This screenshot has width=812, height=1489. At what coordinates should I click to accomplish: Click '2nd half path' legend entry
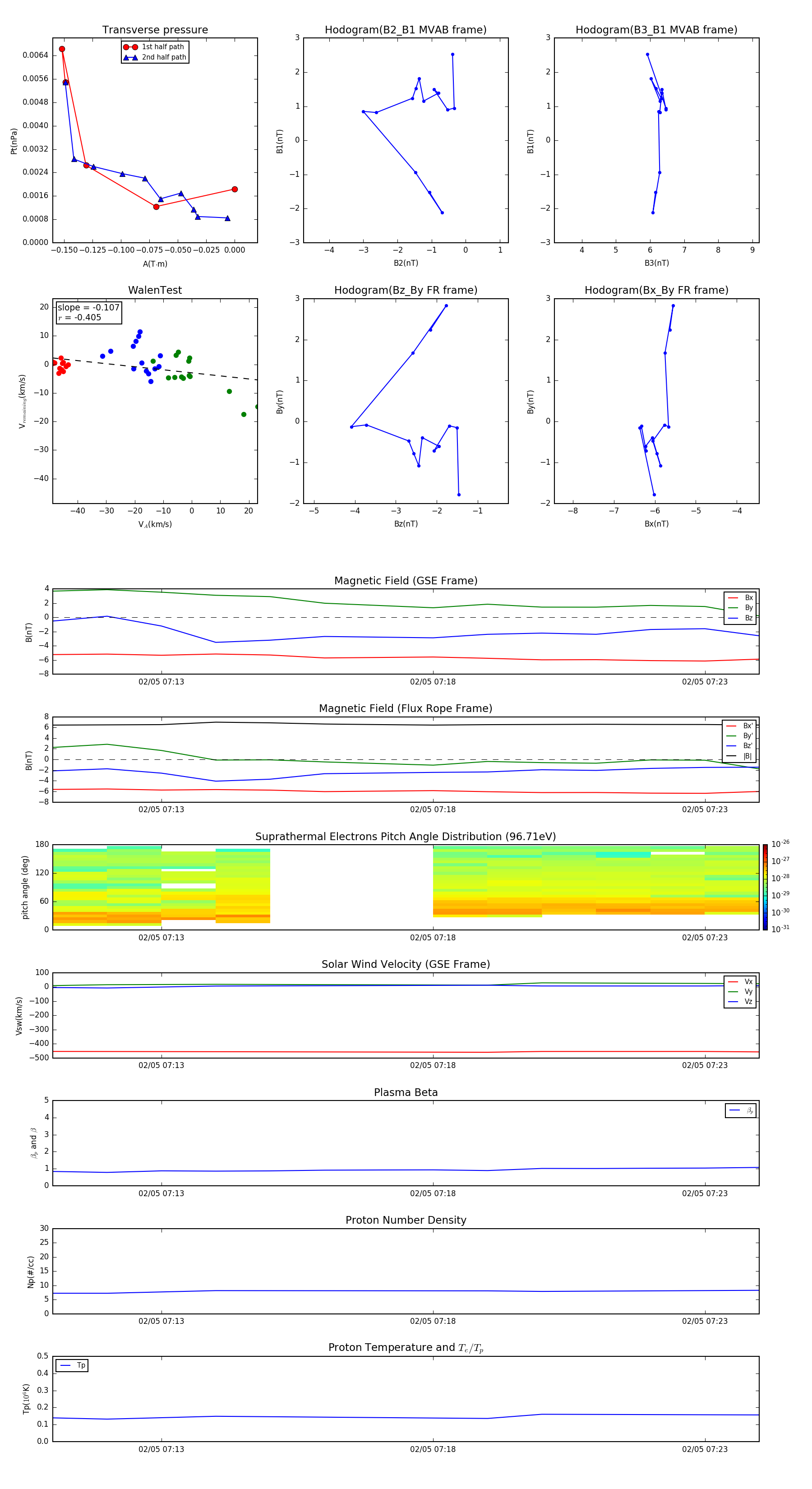click(x=154, y=57)
